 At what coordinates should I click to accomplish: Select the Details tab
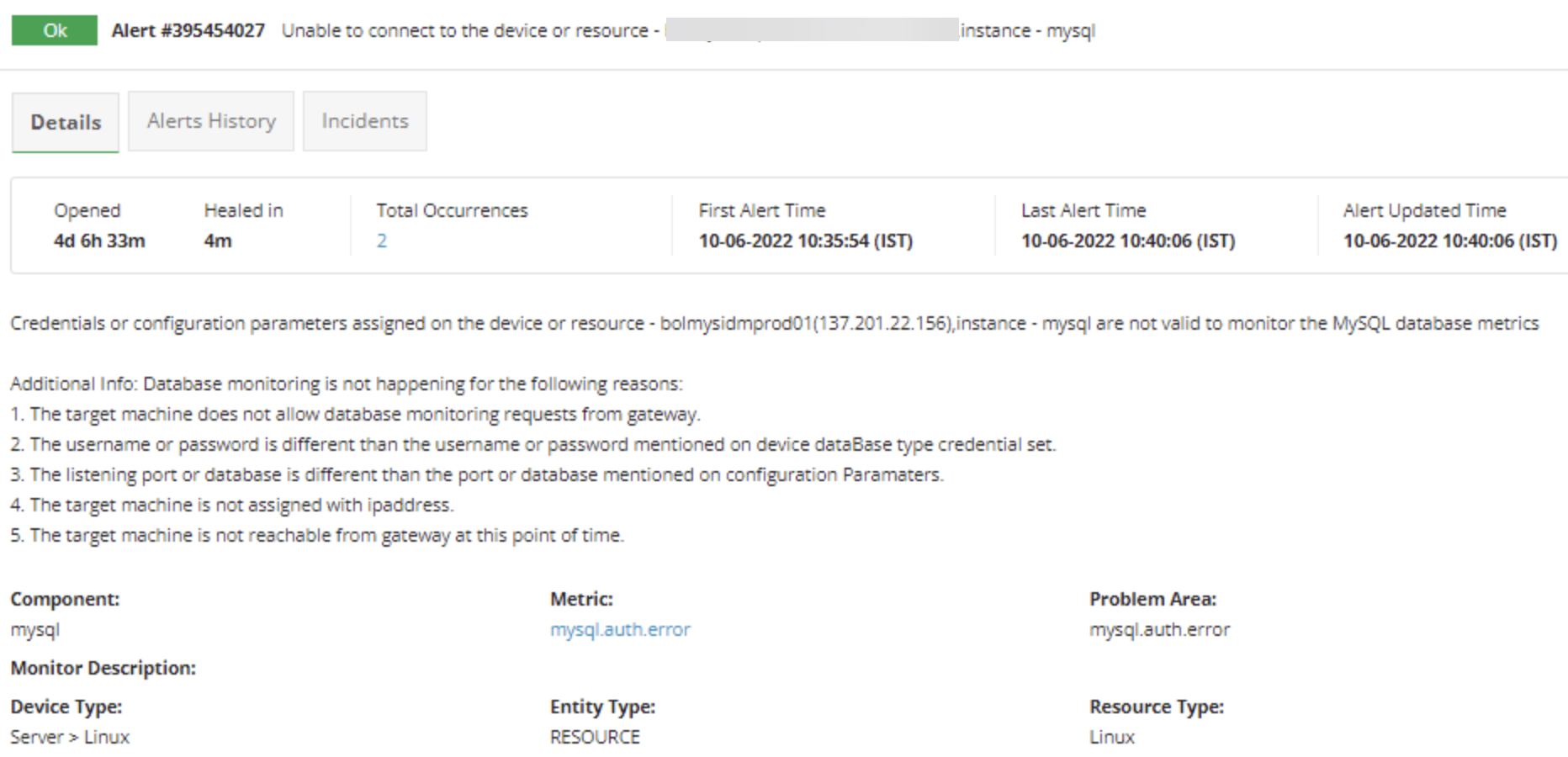click(x=66, y=122)
